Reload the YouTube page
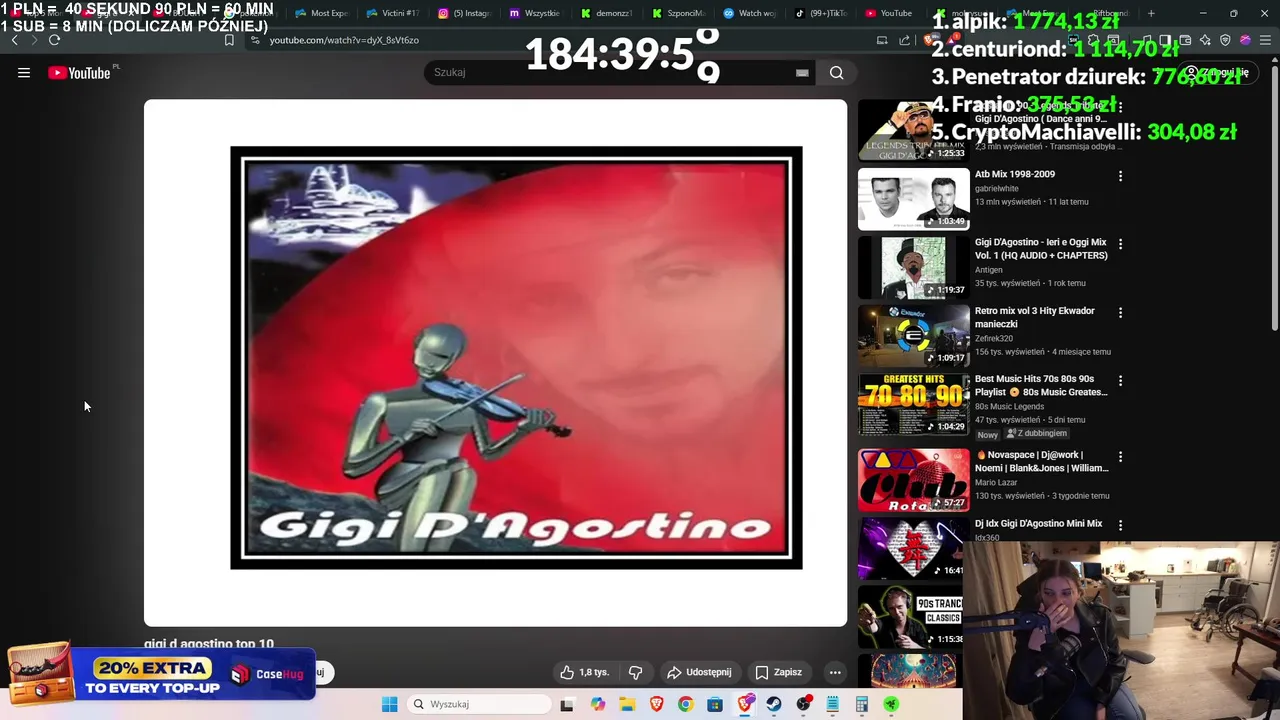Viewport: 1280px width, 720px height. 54,40
